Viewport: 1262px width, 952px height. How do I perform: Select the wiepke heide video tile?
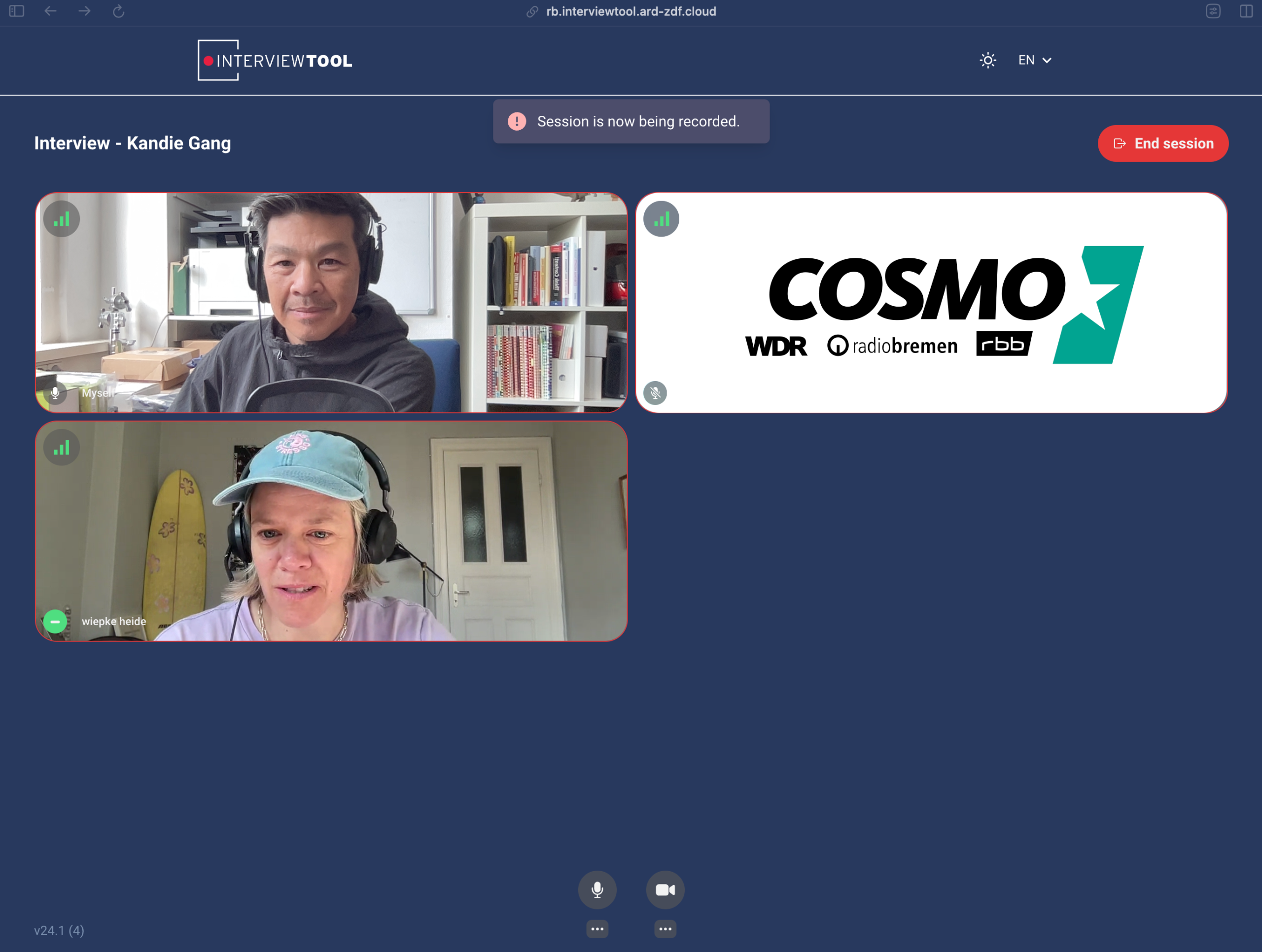click(331, 531)
